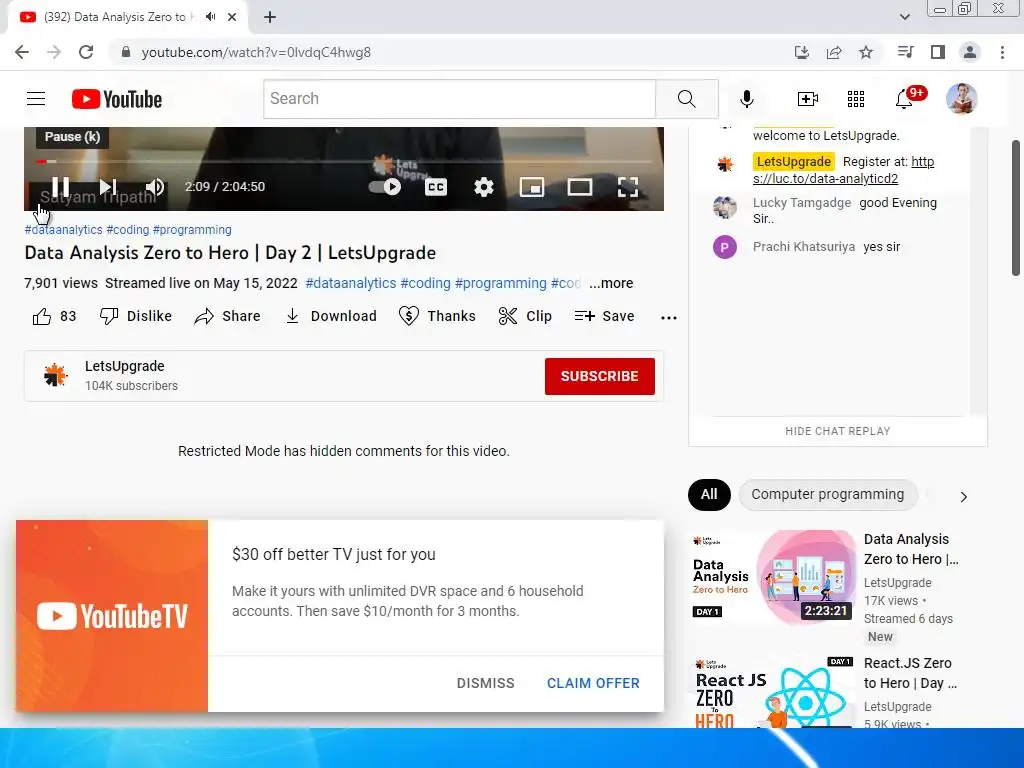Open React JS Zero to Hero thumbnail
Viewport: 1024px width, 768px height.
pos(773,692)
